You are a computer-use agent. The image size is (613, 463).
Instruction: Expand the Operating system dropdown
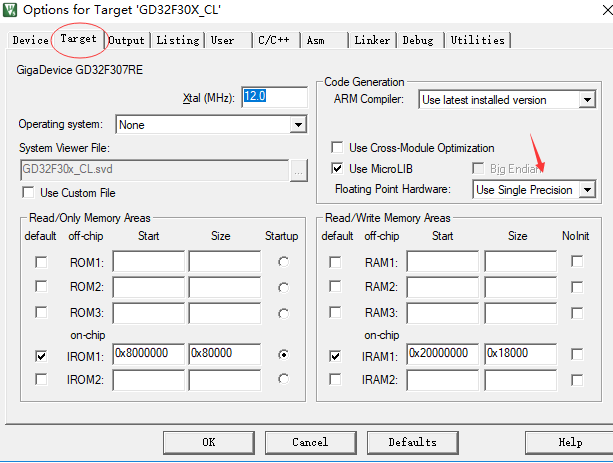click(298, 125)
